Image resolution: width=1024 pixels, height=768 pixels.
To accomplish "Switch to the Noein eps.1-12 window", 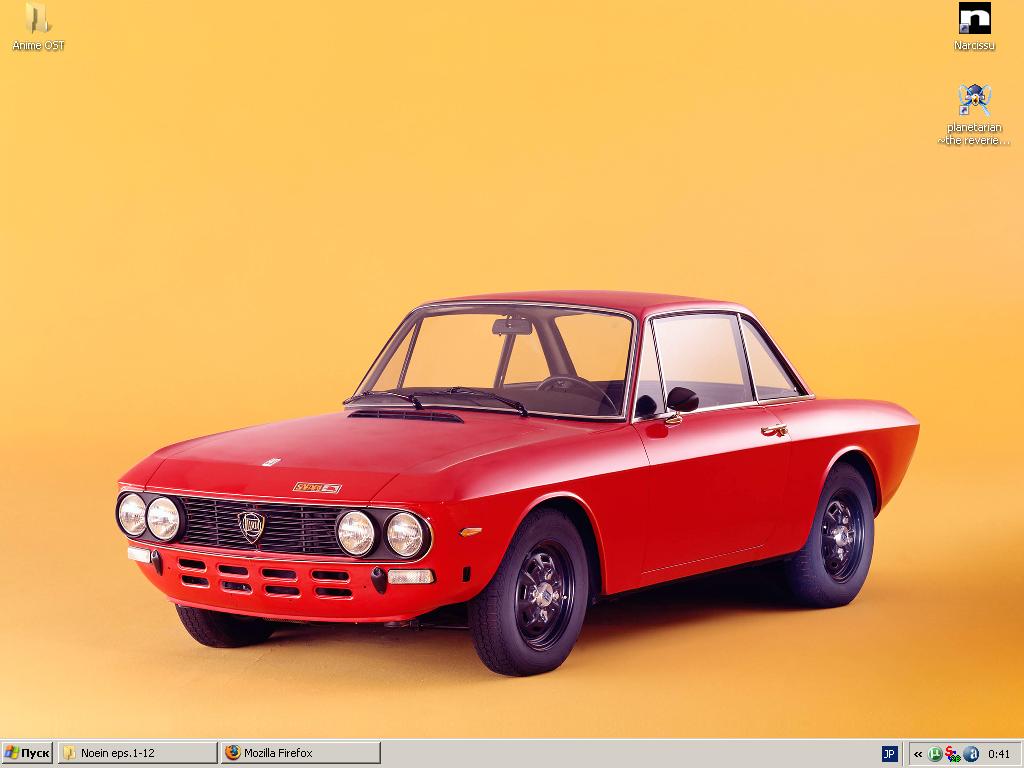I will click(138, 753).
